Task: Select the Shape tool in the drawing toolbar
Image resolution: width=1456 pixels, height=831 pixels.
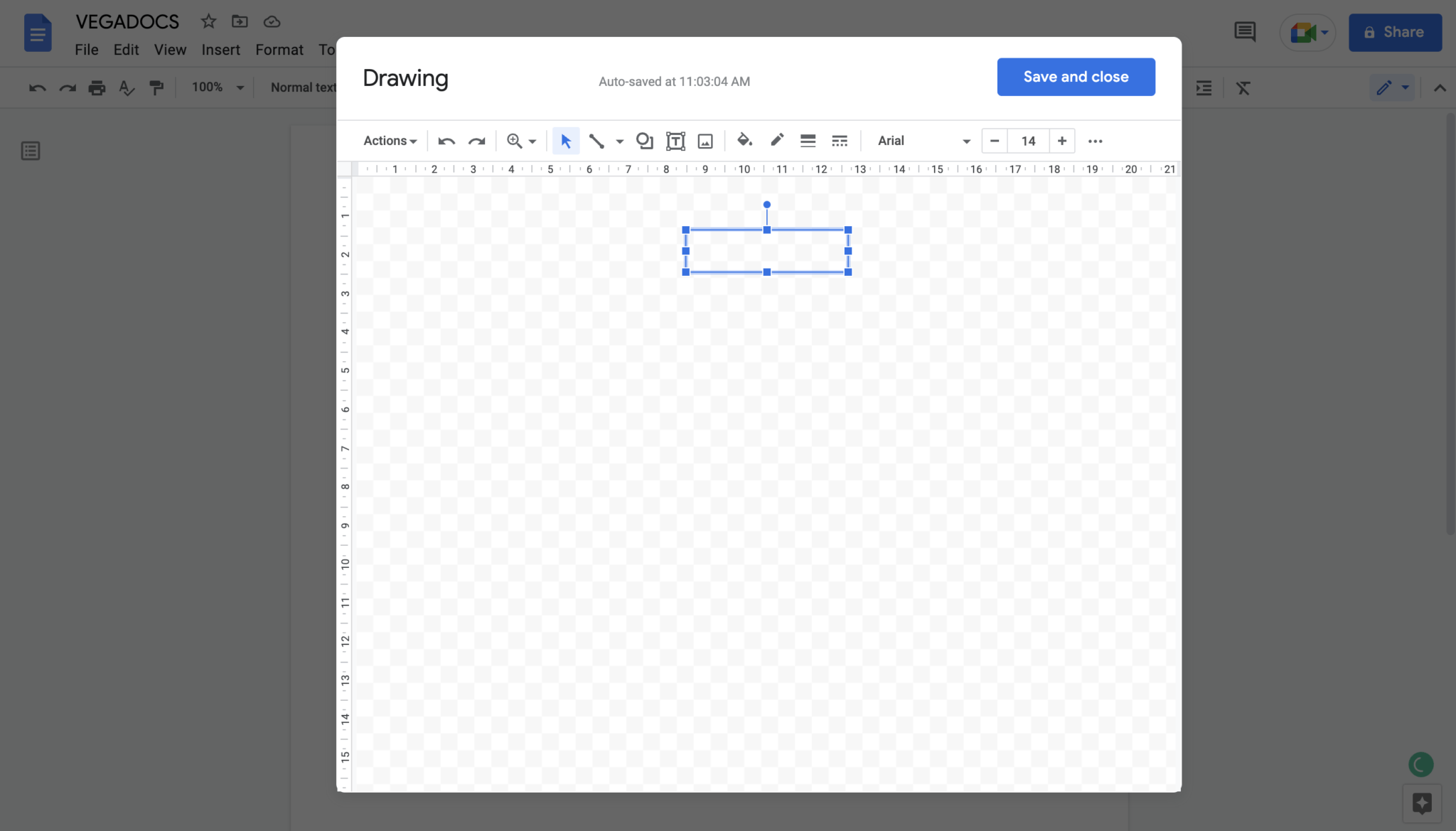Action: click(x=643, y=141)
